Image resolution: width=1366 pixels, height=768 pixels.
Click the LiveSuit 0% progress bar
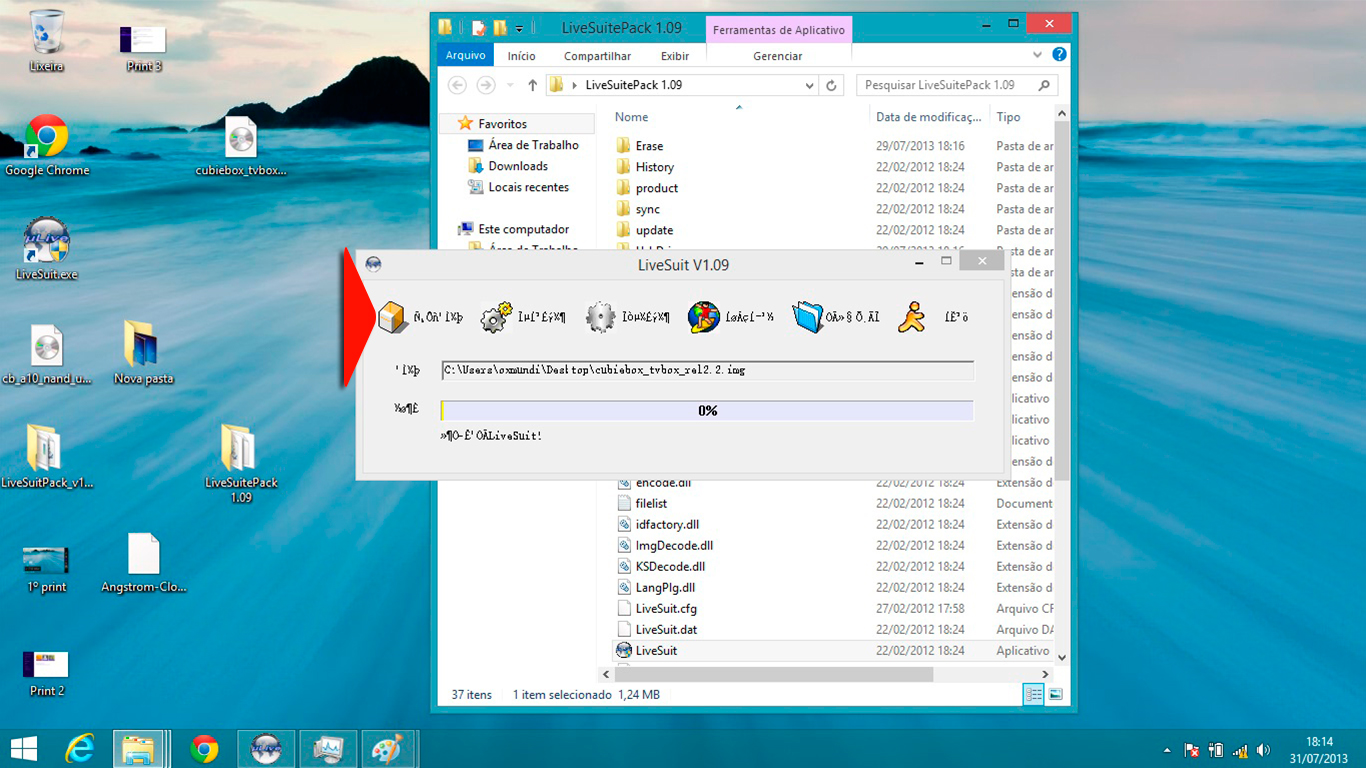707,411
